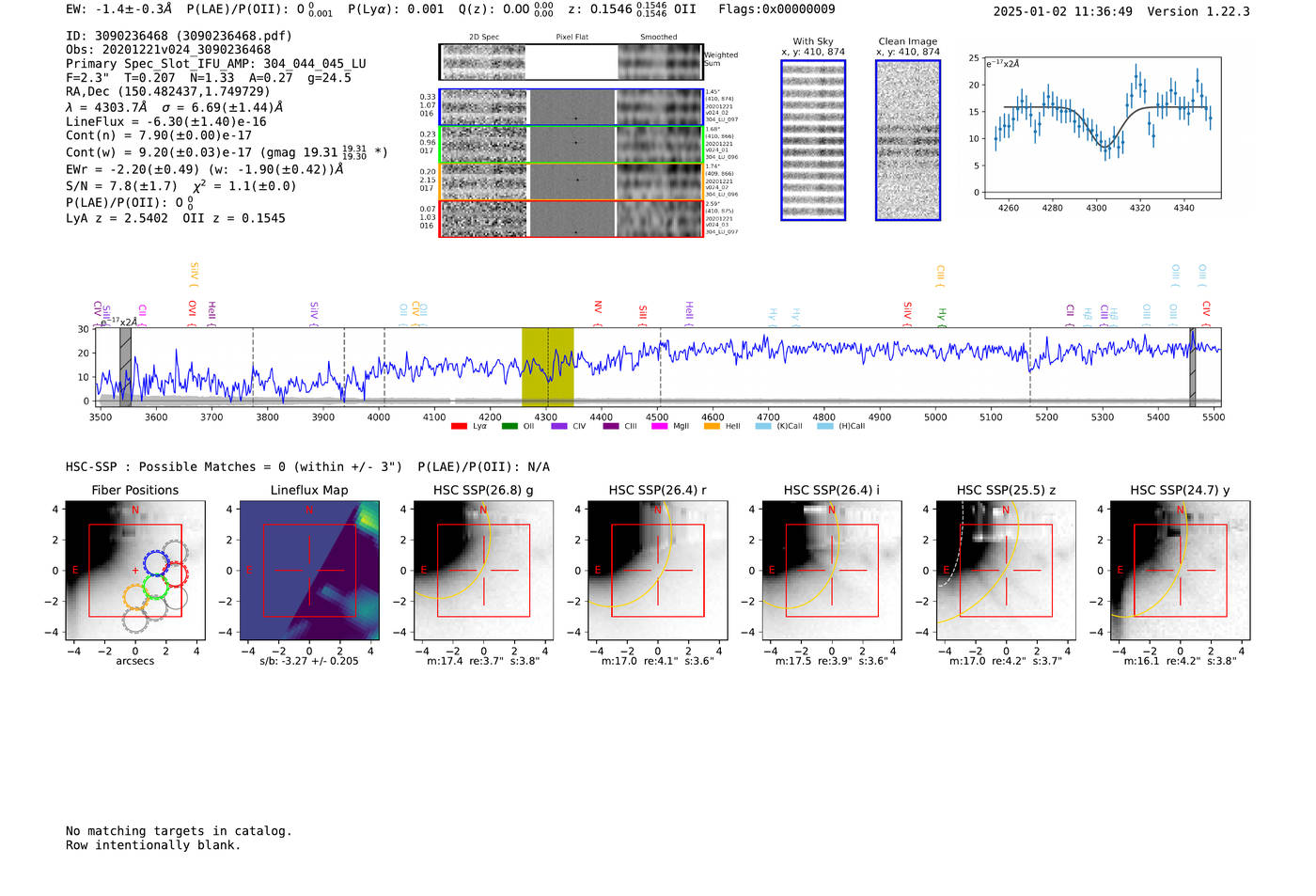Click the RA,Dec coordinates text
The image size is (1316, 896).
[x=167, y=91]
